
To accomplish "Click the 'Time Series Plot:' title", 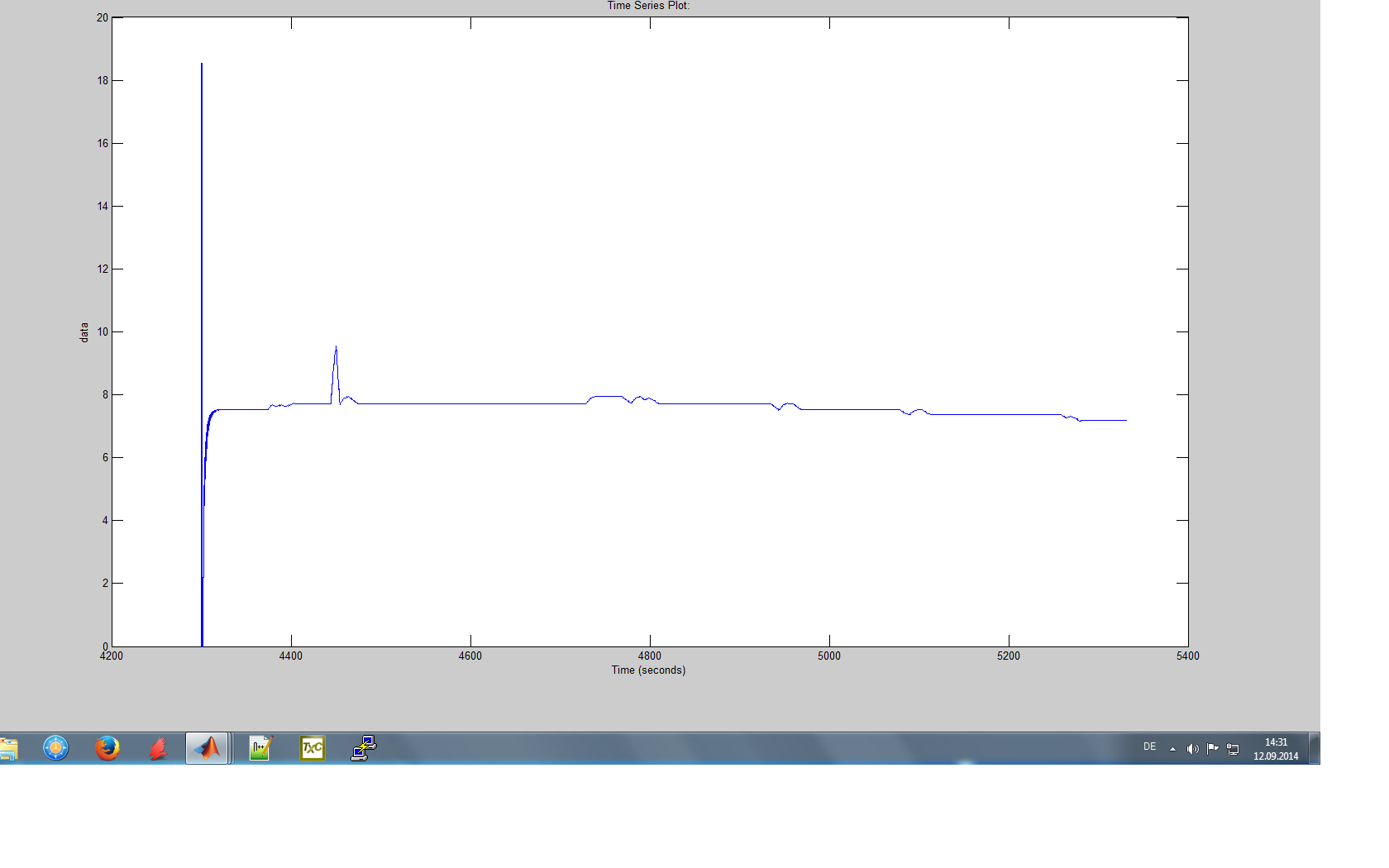I will [x=648, y=6].
